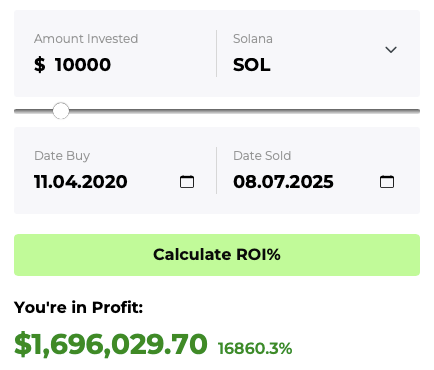Click the Calculate ROI% button

[217, 255]
